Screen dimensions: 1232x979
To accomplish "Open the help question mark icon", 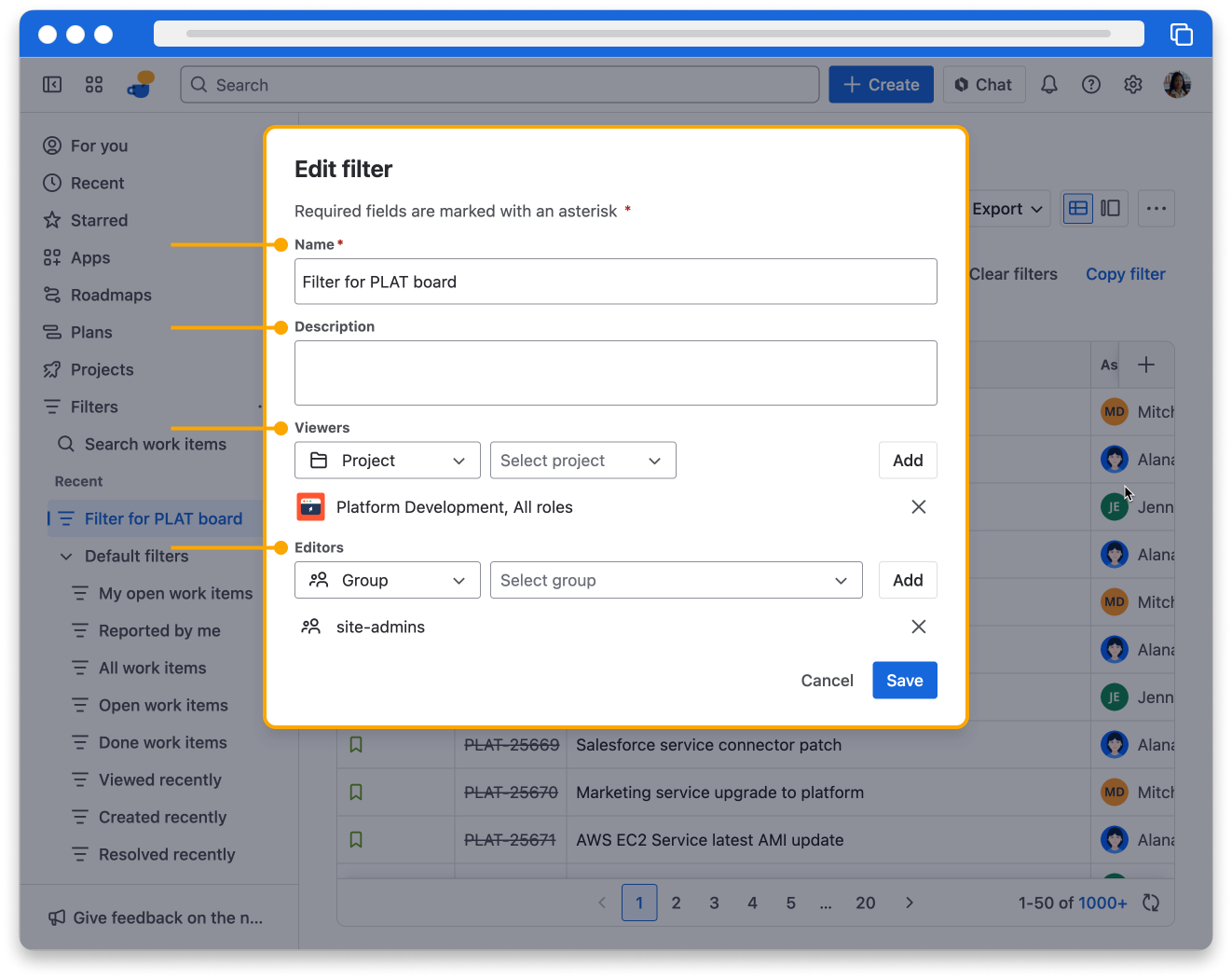I will point(1091,85).
